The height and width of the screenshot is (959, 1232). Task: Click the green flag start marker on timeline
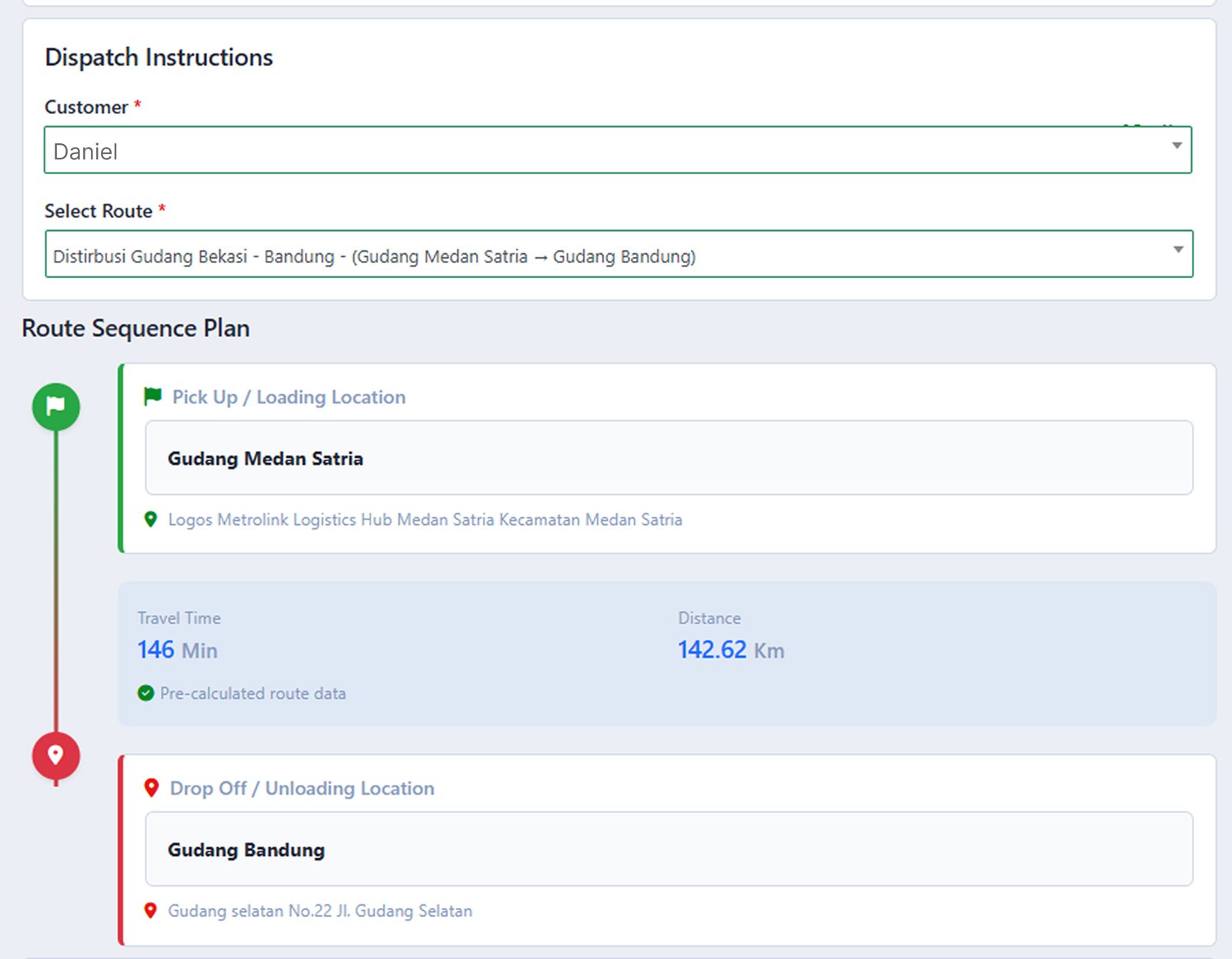[55, 406]
